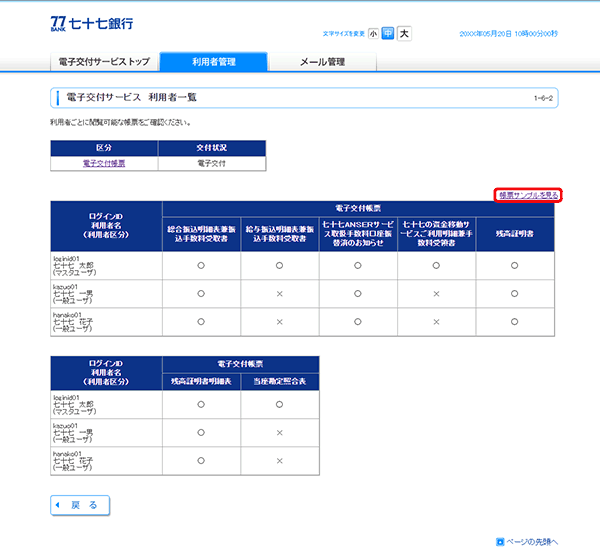
Task: Click kazuo01 × mark under 当座勘定照合表
Action: tap(280, 433)
